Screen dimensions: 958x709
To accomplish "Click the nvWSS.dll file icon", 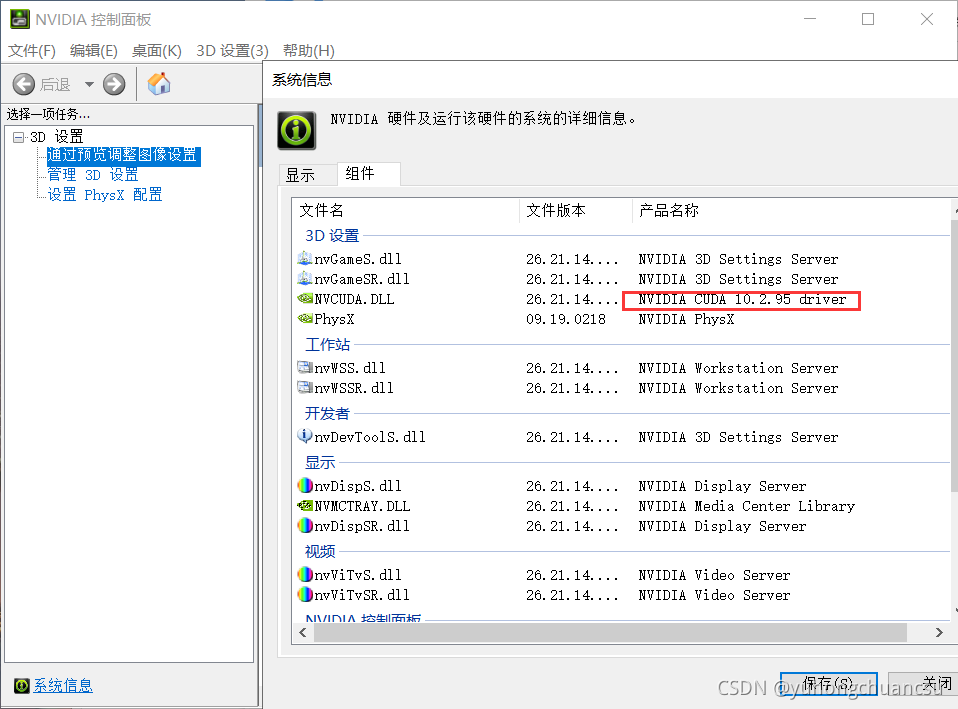I will point(304,367).
